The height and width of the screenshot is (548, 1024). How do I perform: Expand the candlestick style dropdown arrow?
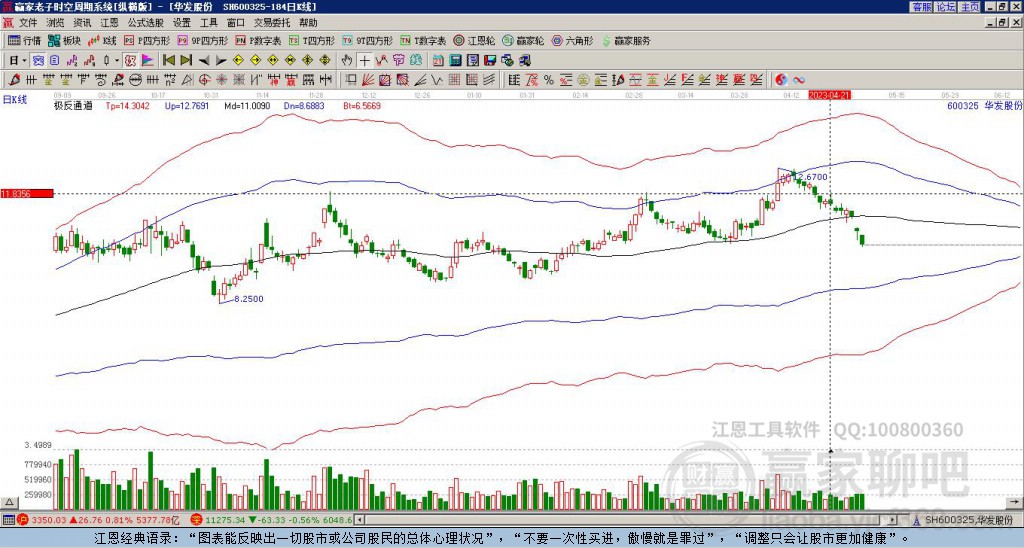pyautogui.click(x=117, y=61)
